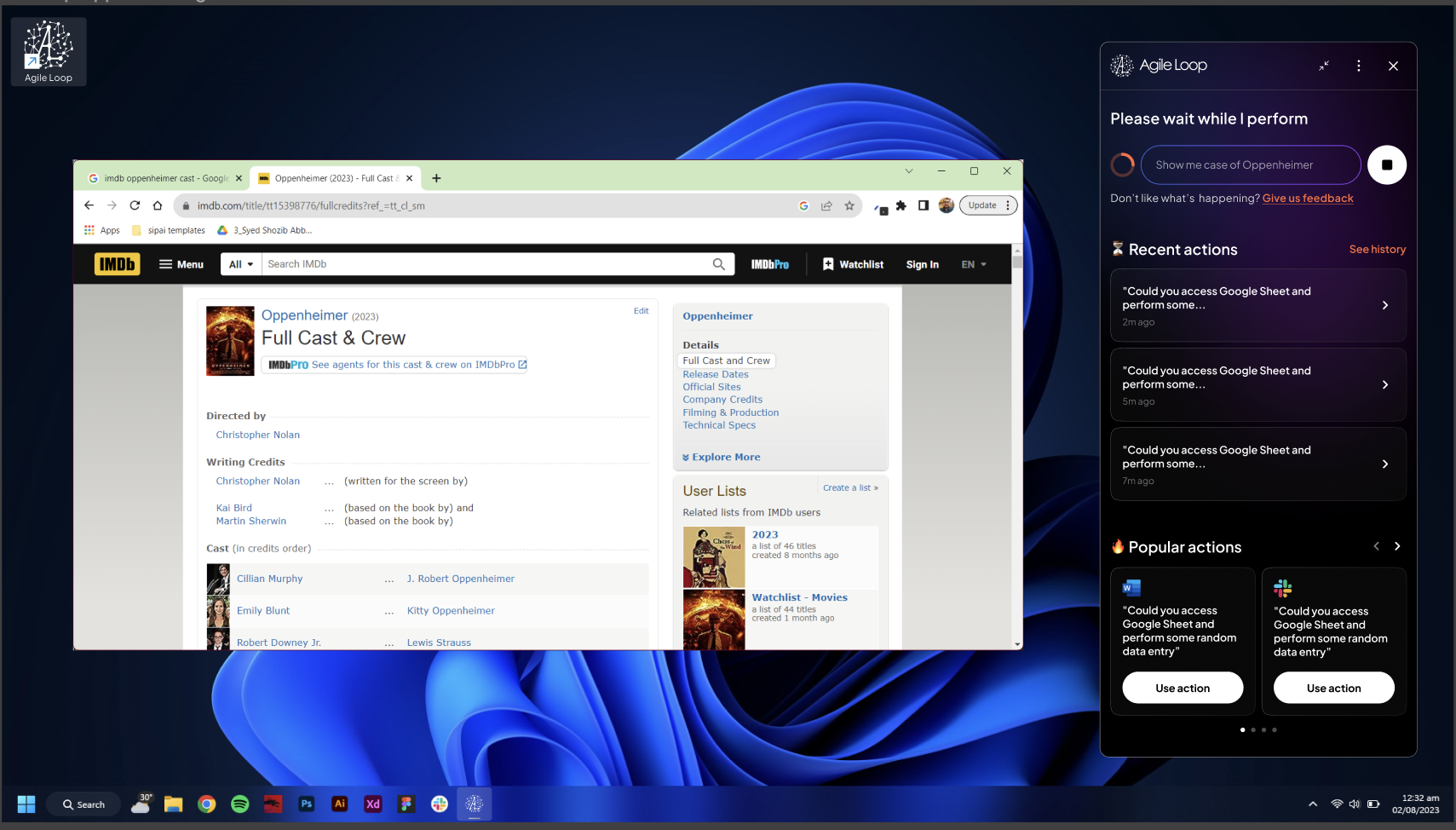This screenshot has height=830, width=1456.
Task: Collapse the Agile Loop panel
Action: 1324,66
